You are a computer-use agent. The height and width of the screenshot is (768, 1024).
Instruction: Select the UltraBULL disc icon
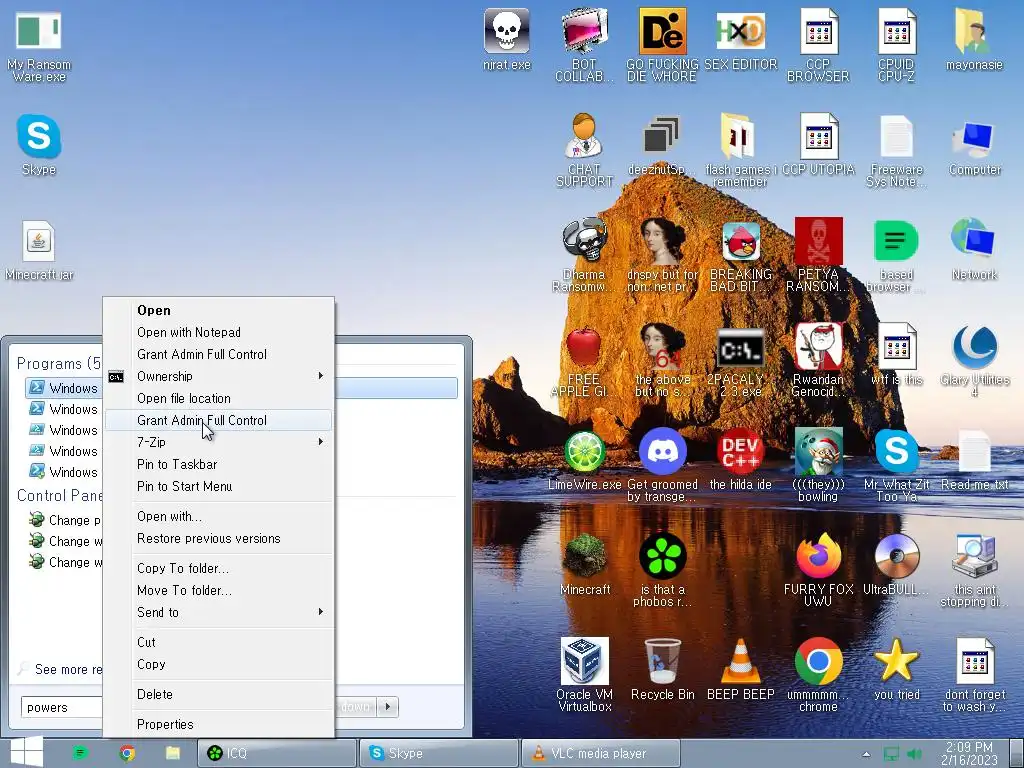(896, 556)
